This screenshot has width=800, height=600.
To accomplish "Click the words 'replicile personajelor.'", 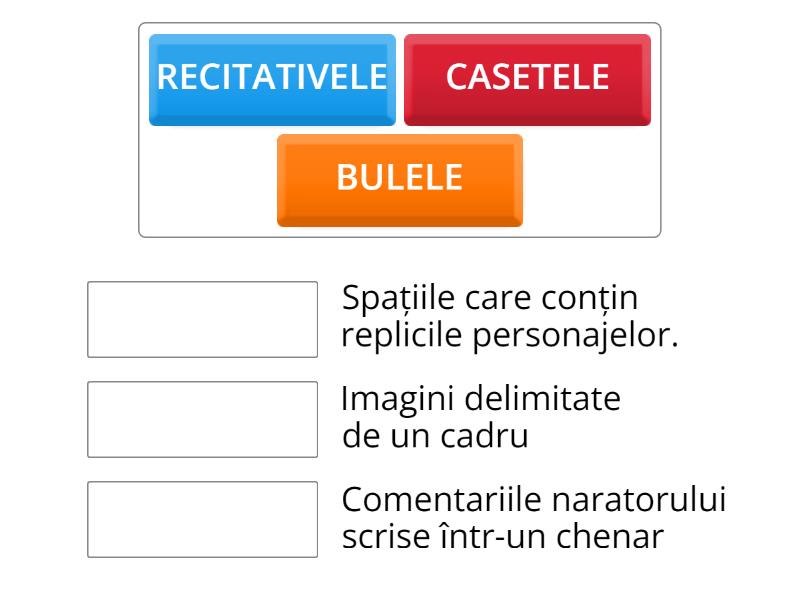I will [510, 336].
